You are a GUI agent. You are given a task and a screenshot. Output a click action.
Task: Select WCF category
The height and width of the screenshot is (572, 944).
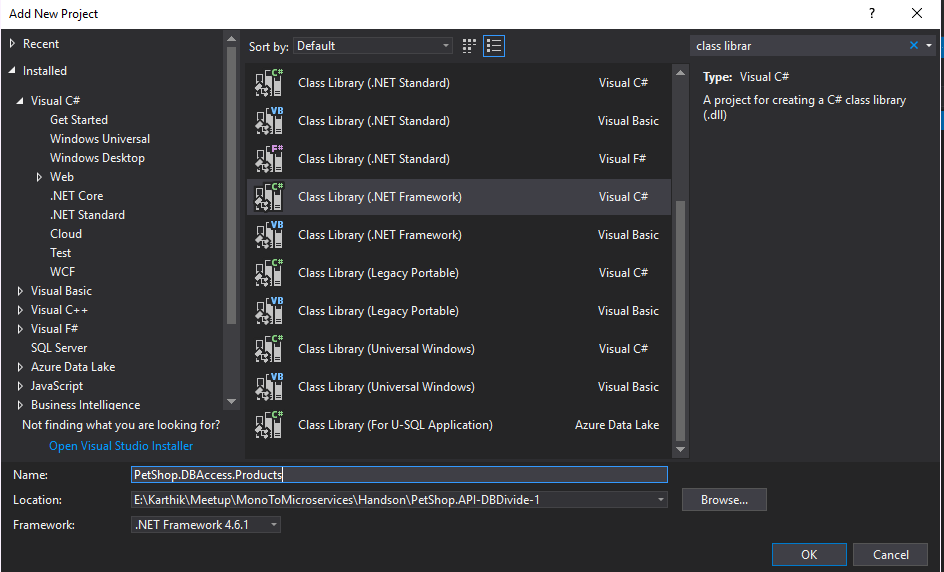(63, 272)
